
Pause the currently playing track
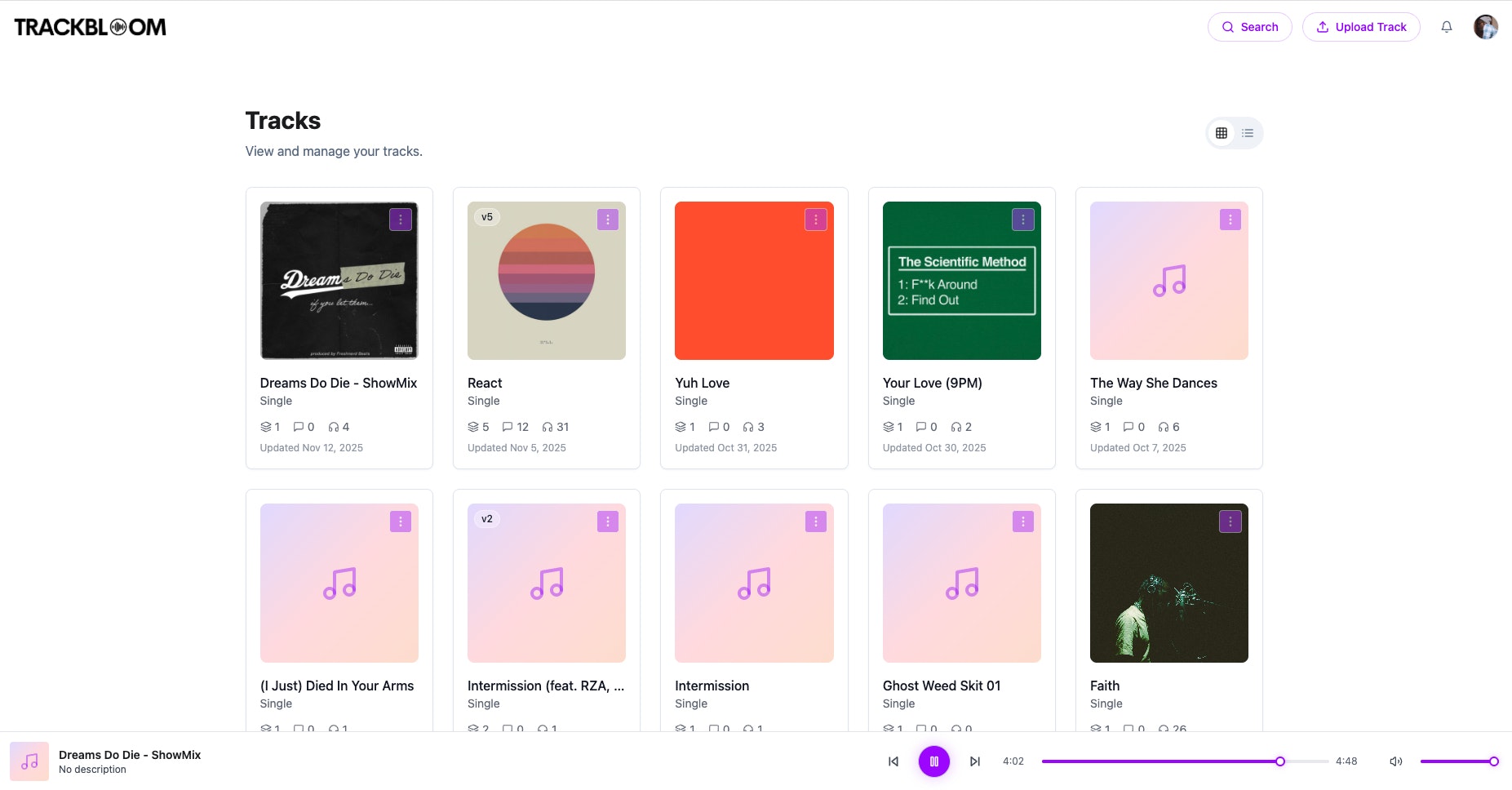[934, 761]
